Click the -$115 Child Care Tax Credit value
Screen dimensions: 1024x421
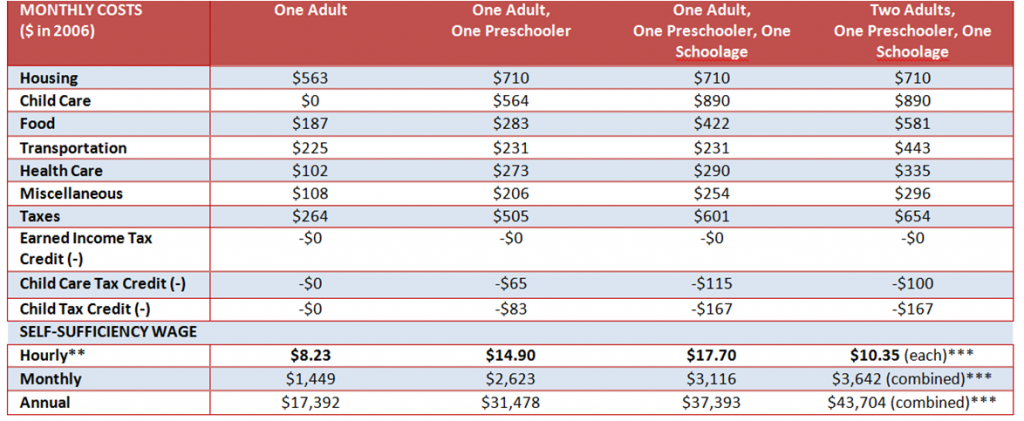pos(711,284)
